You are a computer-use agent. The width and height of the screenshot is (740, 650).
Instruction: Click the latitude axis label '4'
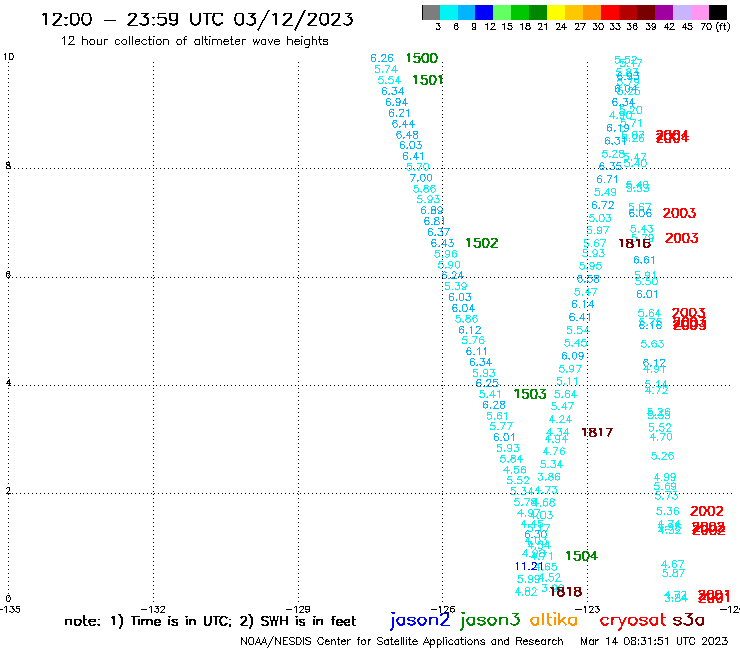(8, 382)
